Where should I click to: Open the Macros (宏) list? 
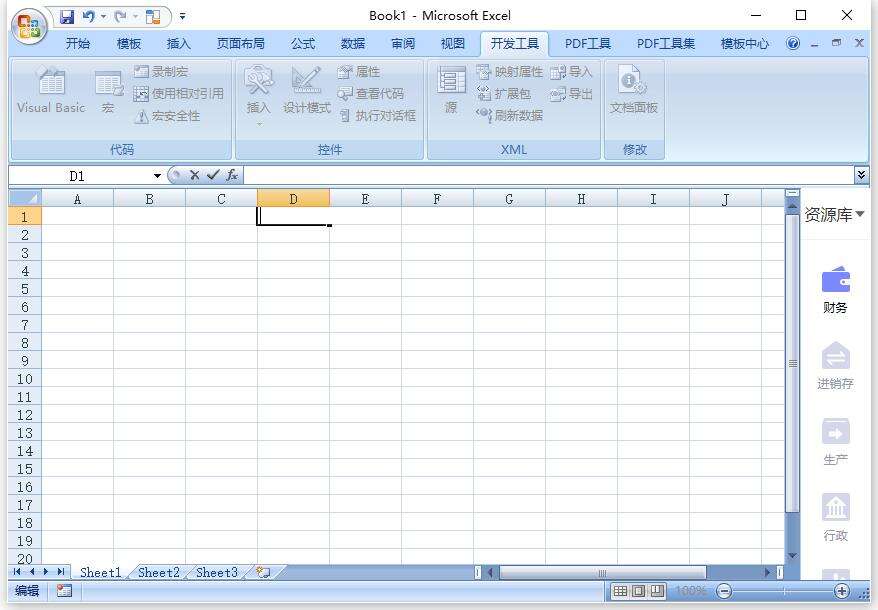coord(109,92)
